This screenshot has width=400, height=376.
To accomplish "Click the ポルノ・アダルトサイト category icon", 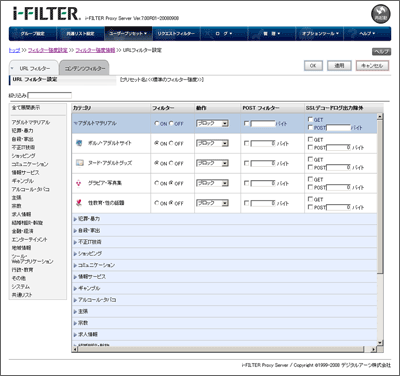I will [79, 143].
